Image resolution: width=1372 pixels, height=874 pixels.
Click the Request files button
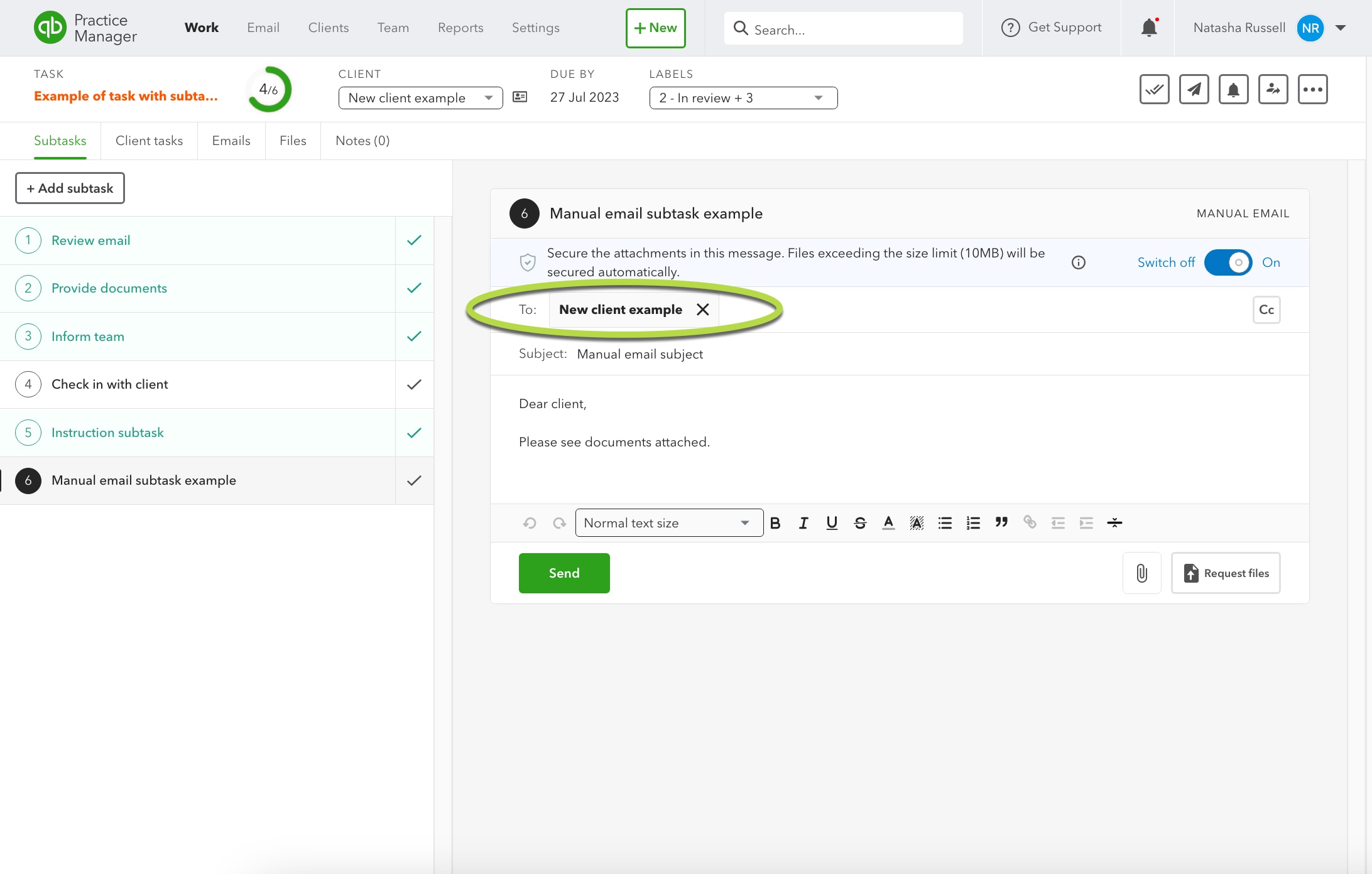[x=1226, y=573]
